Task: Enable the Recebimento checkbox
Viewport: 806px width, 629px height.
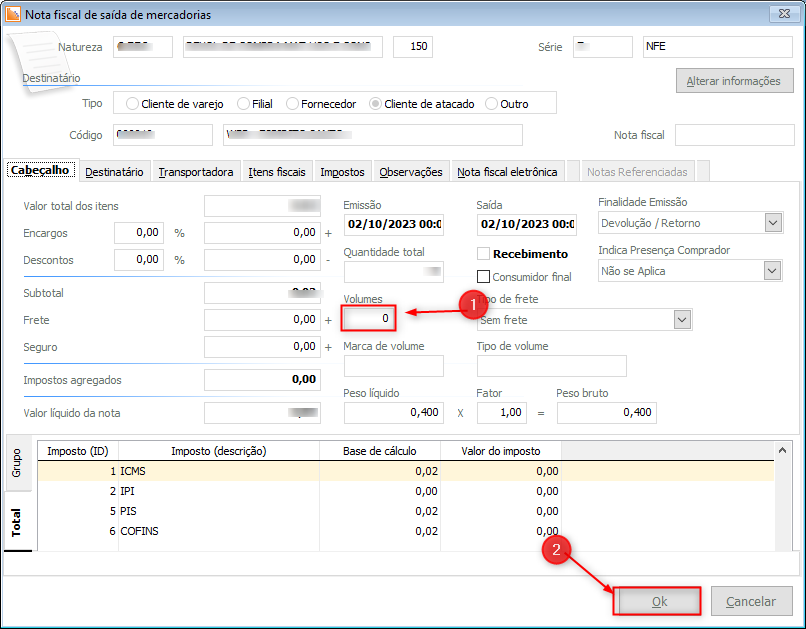Action: (484, 254)
